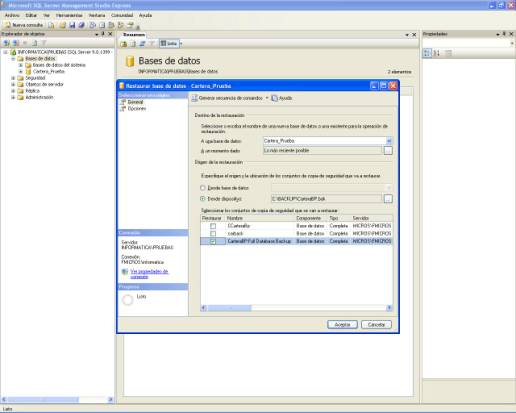
Task: Open the Registered Servers toolbar icon
Action: [x=93, y=25]
